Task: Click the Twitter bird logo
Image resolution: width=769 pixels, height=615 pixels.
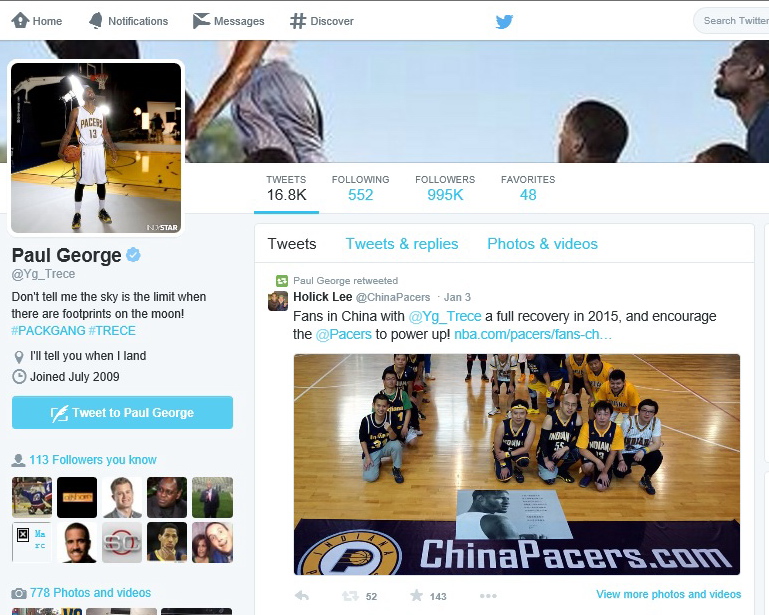Action: click(x=504, y=22)
